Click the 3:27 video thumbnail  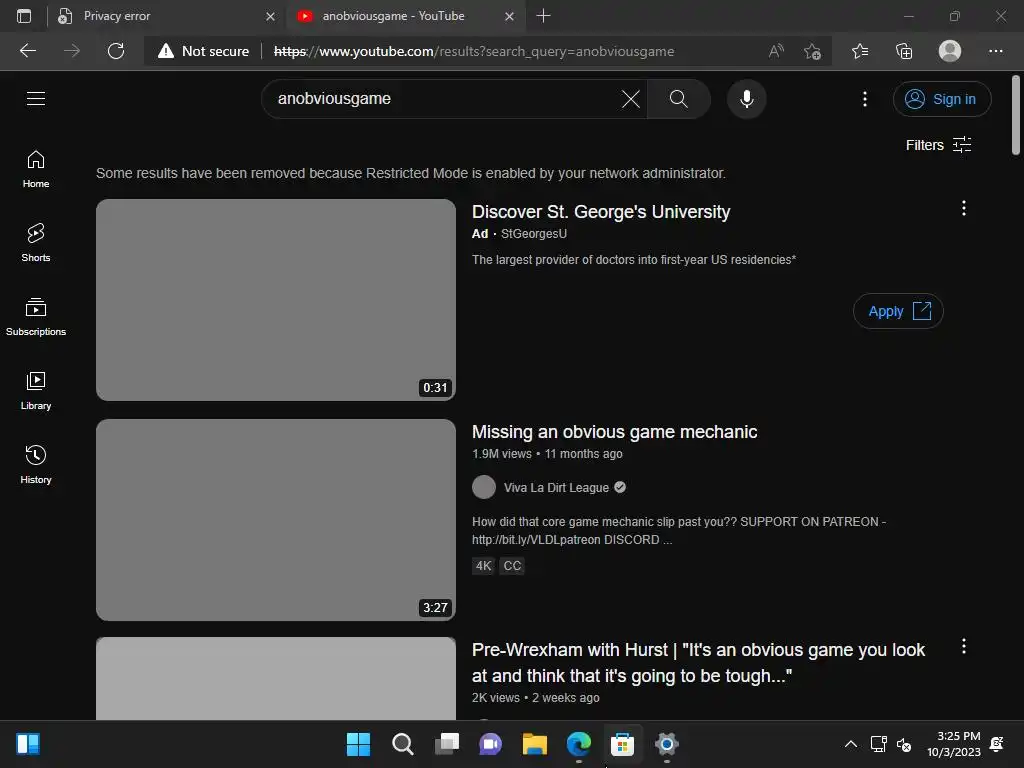[276, 520]
